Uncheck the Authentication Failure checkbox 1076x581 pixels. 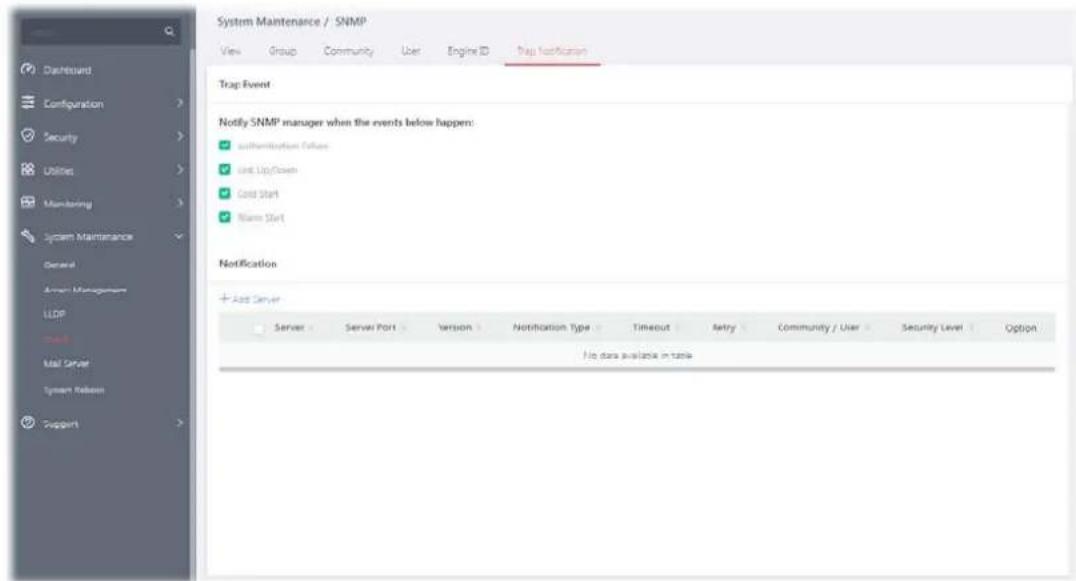[224, 145]
